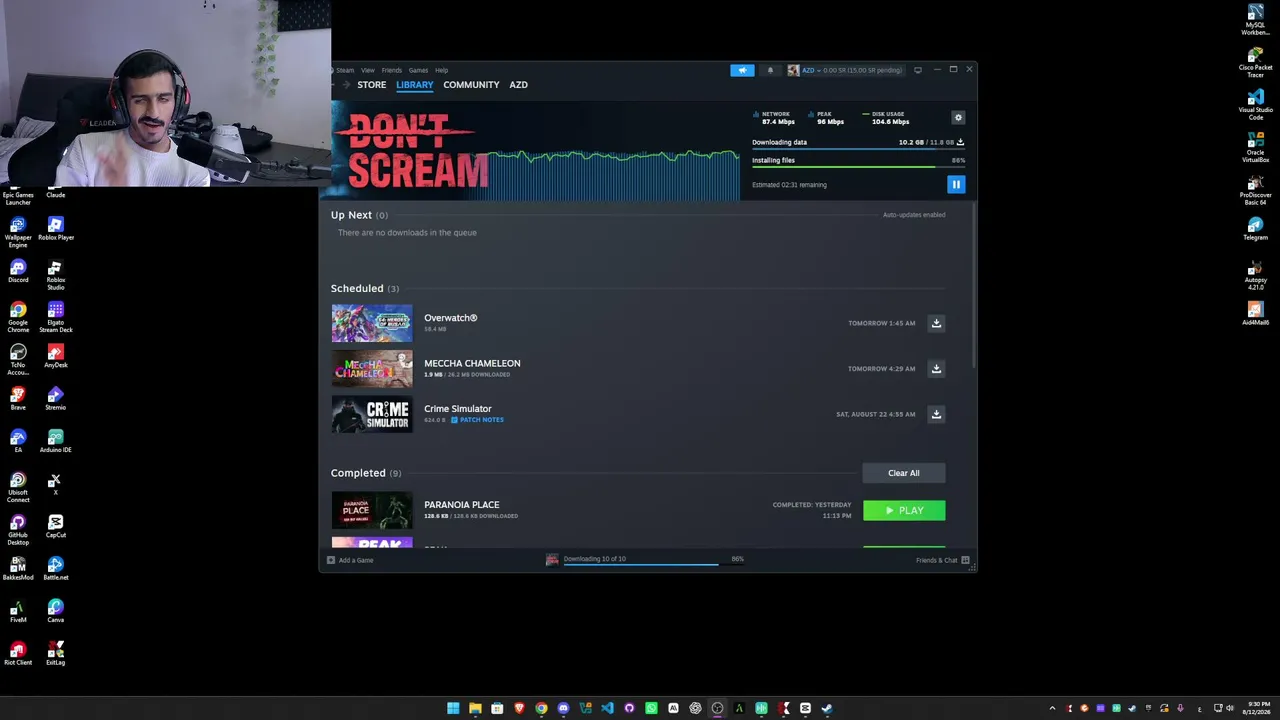The image size is (1280, 720).
Task: Clear All completed downloads
Action: pos(903,473)
